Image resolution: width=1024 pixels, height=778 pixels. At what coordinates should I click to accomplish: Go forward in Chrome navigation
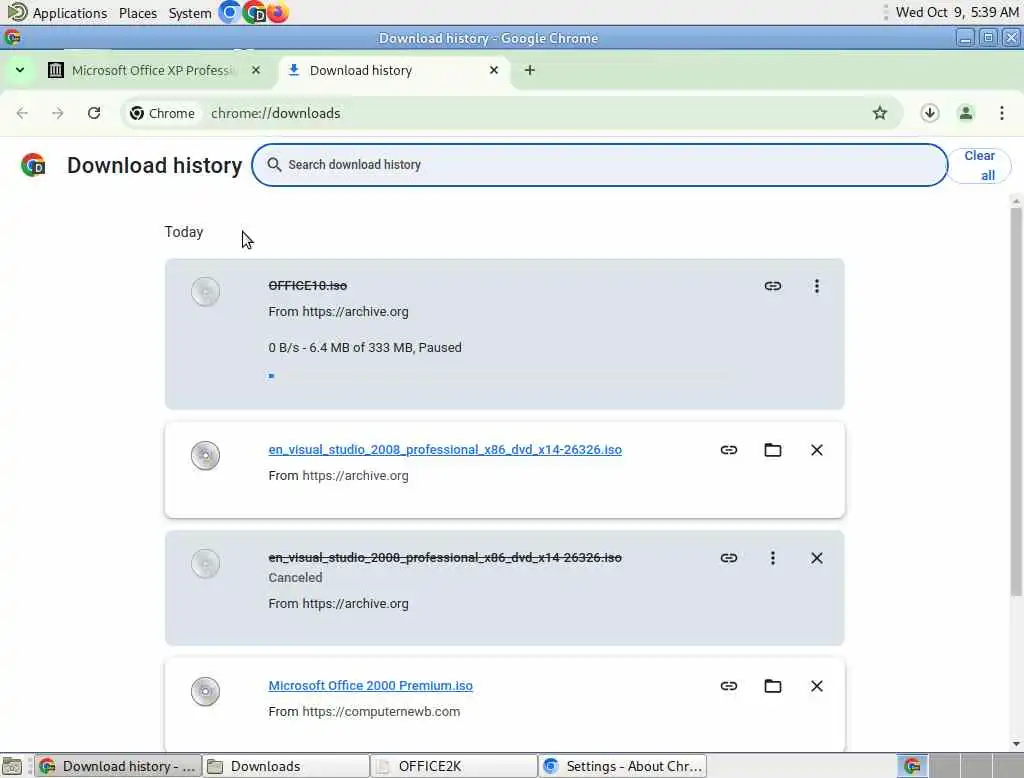(x=57, y=113)
